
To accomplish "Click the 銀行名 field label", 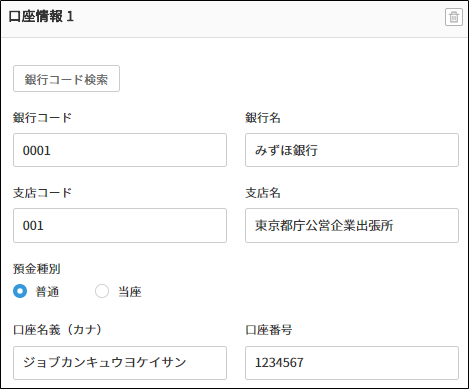I will point(263,118).
